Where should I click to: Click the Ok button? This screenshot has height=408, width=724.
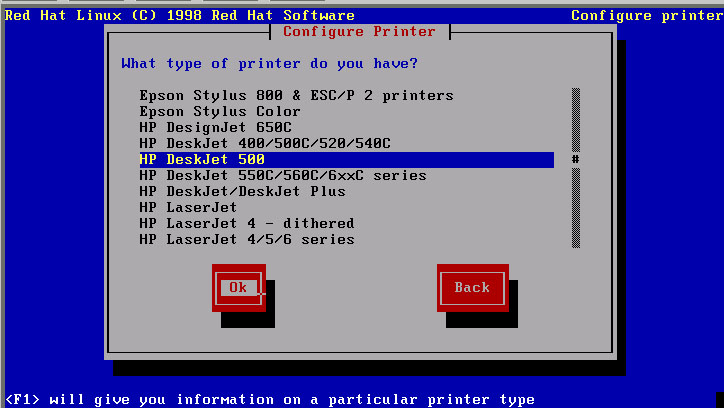(239, 288)
